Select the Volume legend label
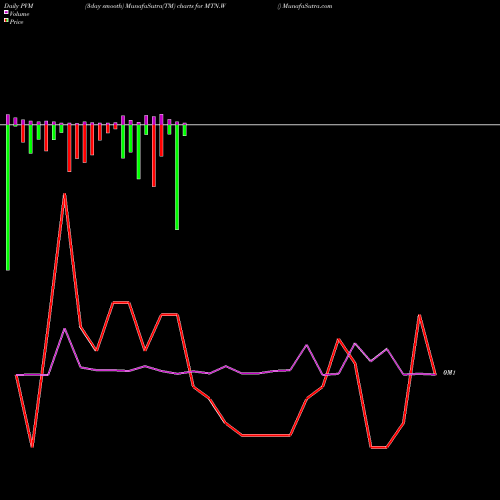This screenshot has width=500, height=500. (x=19, y=14)
